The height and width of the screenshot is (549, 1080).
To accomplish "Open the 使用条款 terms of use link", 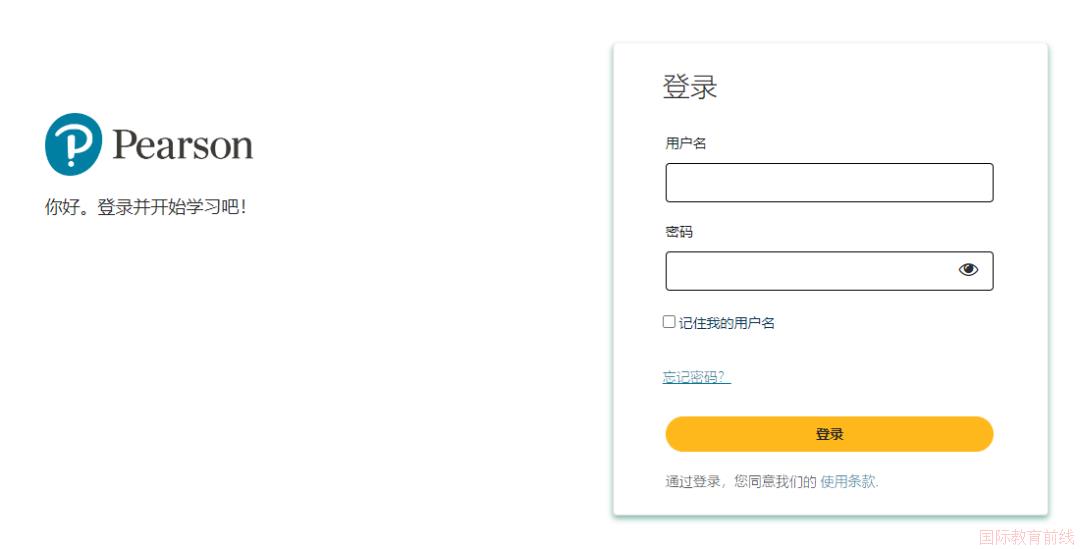I will [848, 481].
